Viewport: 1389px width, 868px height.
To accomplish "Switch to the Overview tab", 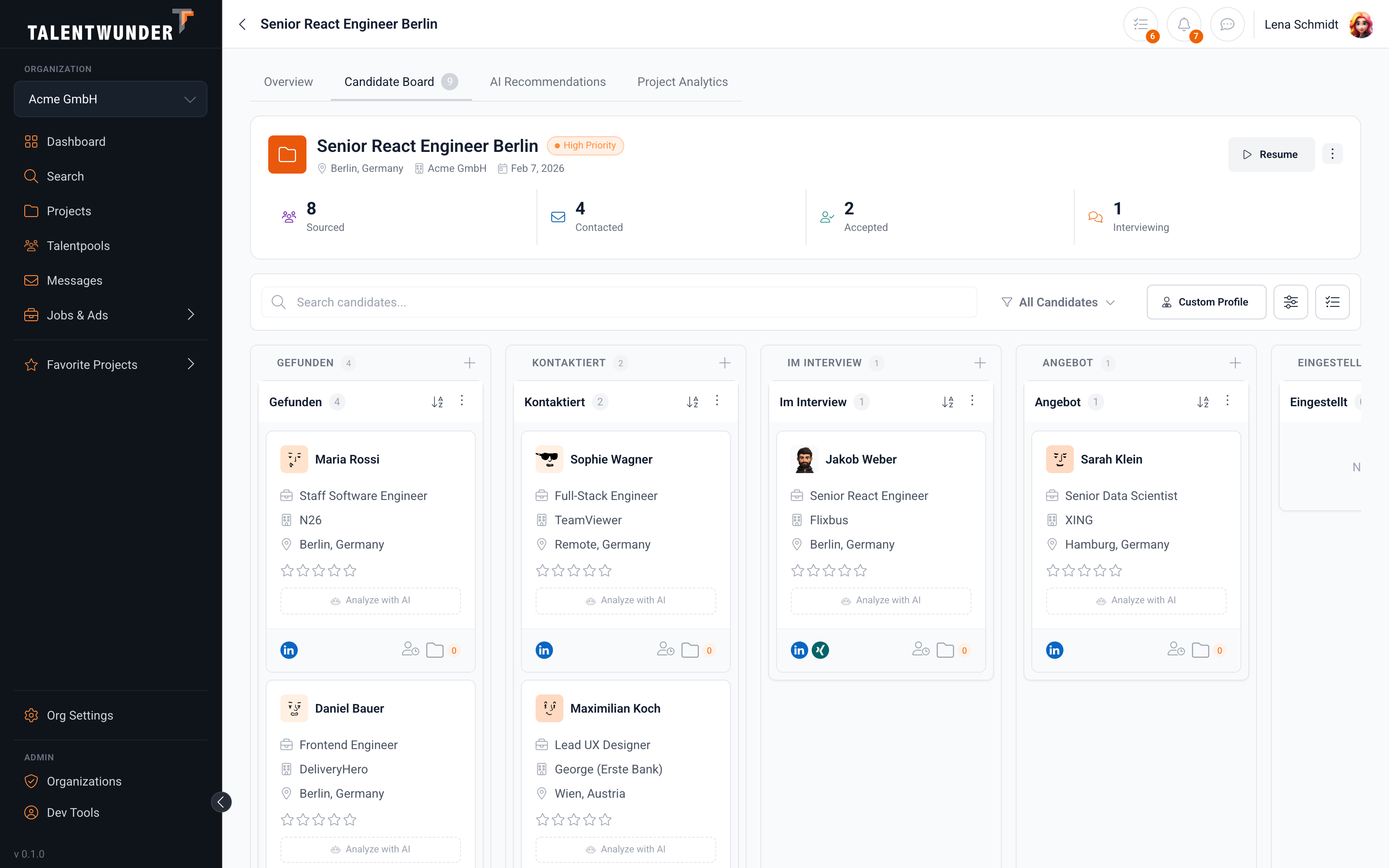I will (x=288, y=82).
